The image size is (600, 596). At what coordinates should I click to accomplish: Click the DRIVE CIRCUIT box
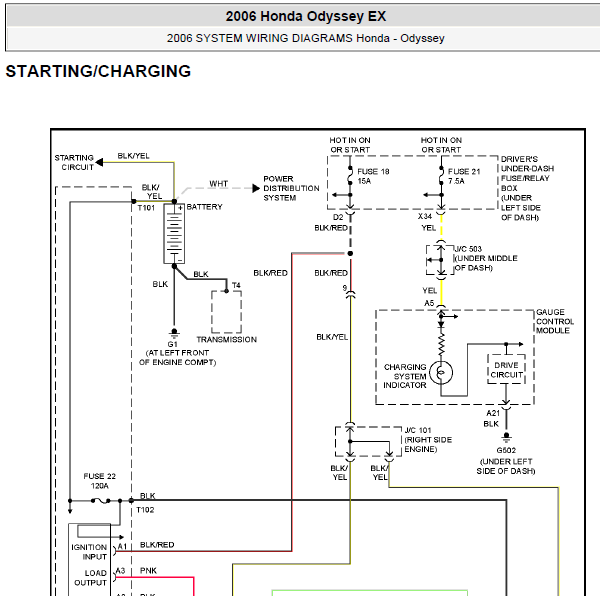[506, 370]
